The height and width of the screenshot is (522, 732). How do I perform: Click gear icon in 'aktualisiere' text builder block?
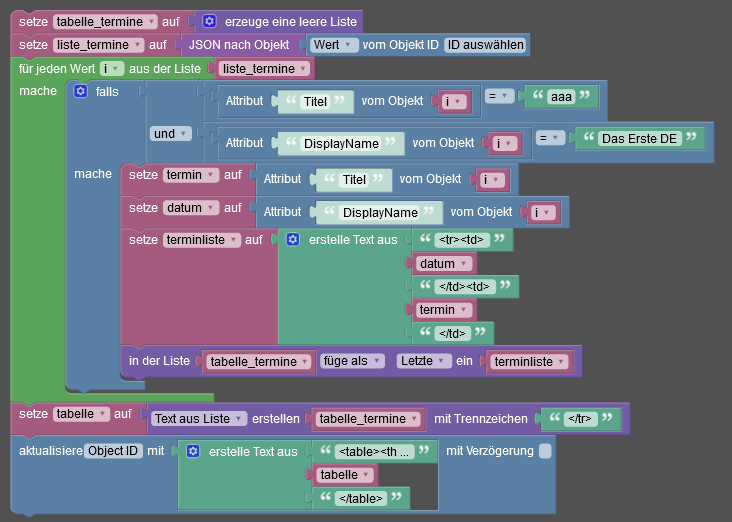coord(193,451)
